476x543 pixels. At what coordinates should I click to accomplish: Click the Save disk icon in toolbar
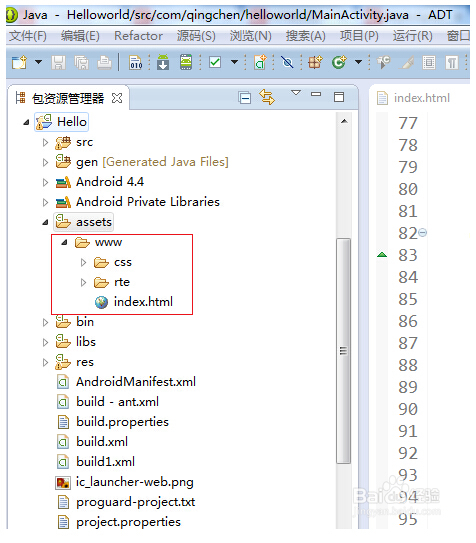59,63
